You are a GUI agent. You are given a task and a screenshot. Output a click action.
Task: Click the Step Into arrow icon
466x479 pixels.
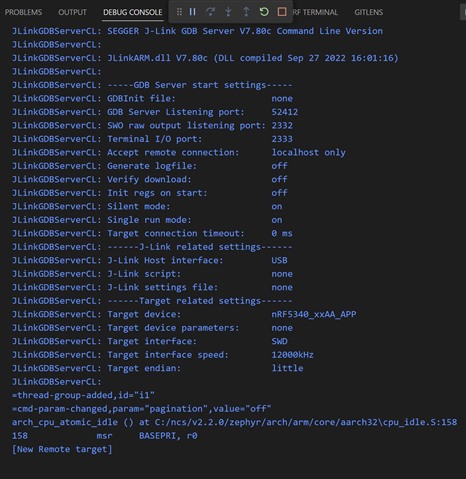point(228,12)
